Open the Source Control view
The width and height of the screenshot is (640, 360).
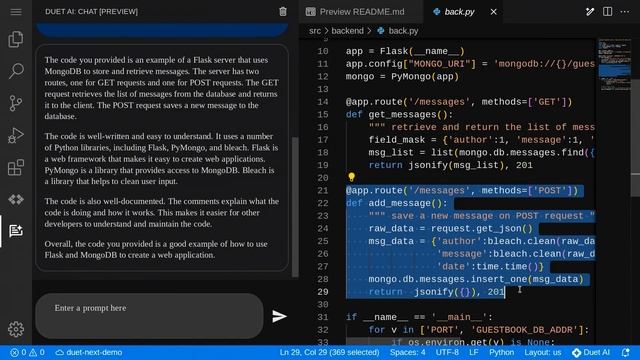pyautogui.click(x=16, y=103)
